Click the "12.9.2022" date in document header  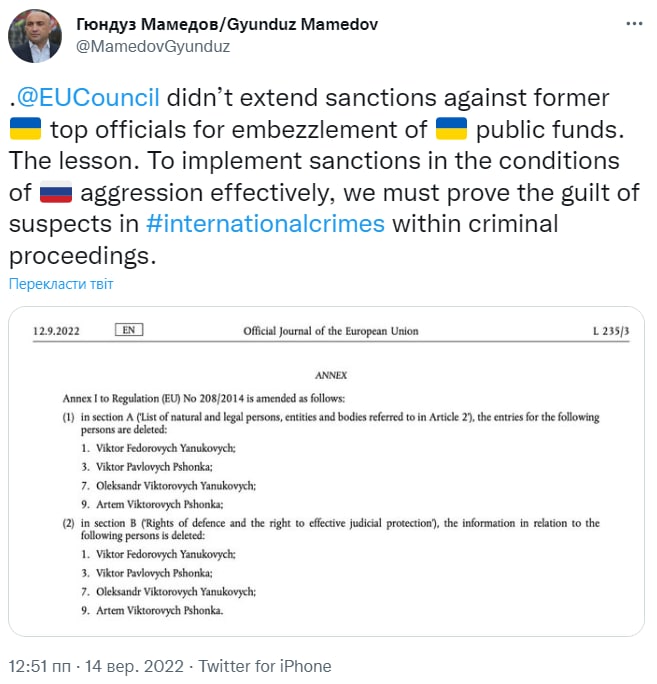point(56,331)
